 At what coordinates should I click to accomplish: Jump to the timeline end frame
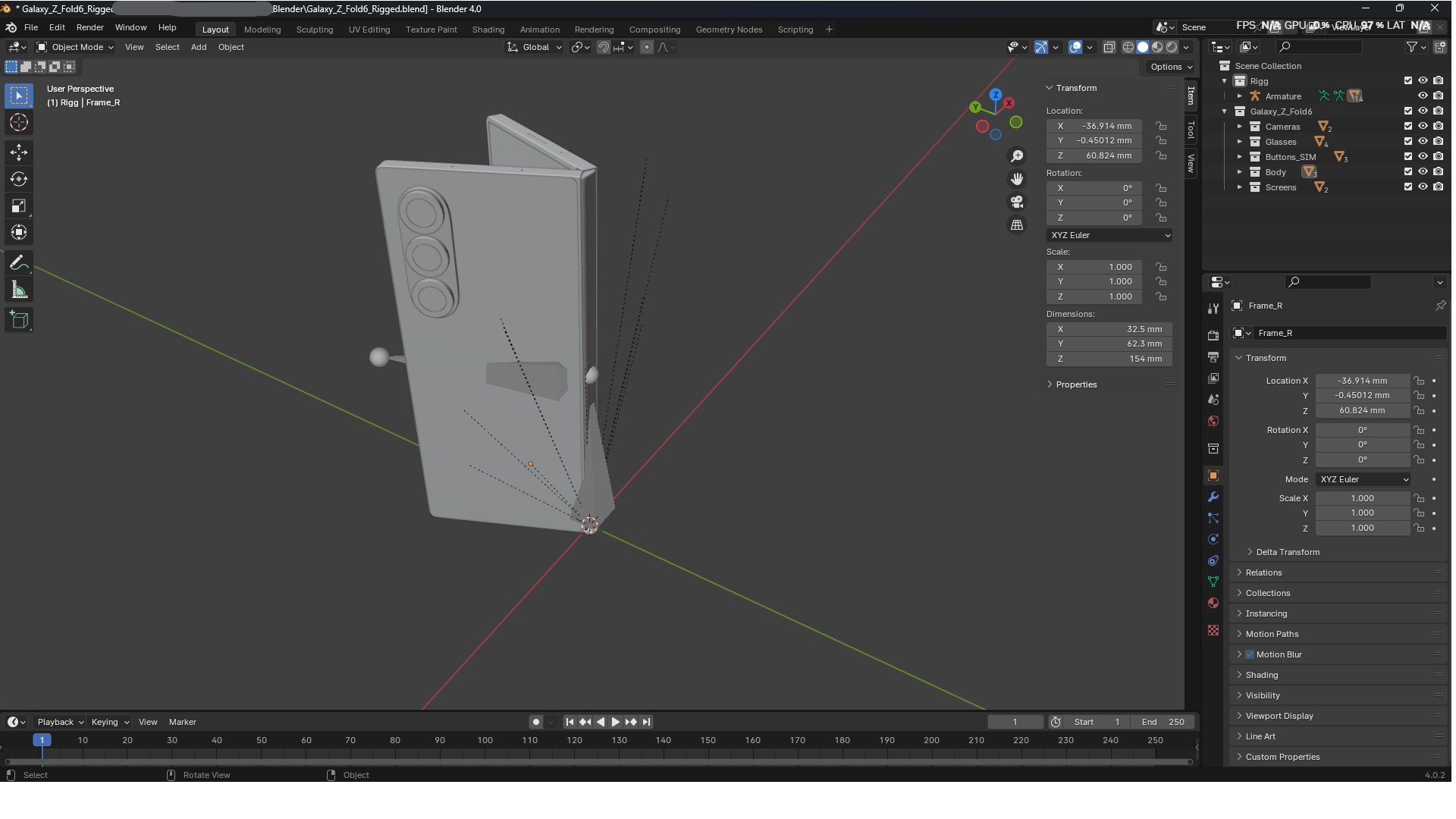[x=646, y=722]
